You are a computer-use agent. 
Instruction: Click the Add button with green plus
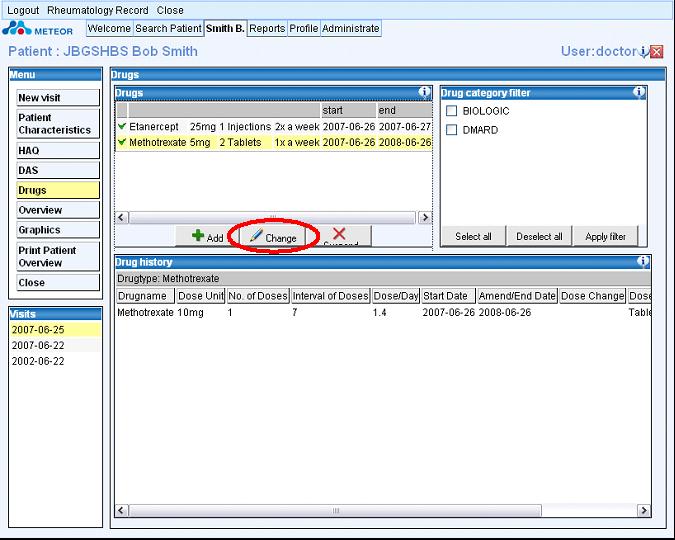[x=207, y=236]
